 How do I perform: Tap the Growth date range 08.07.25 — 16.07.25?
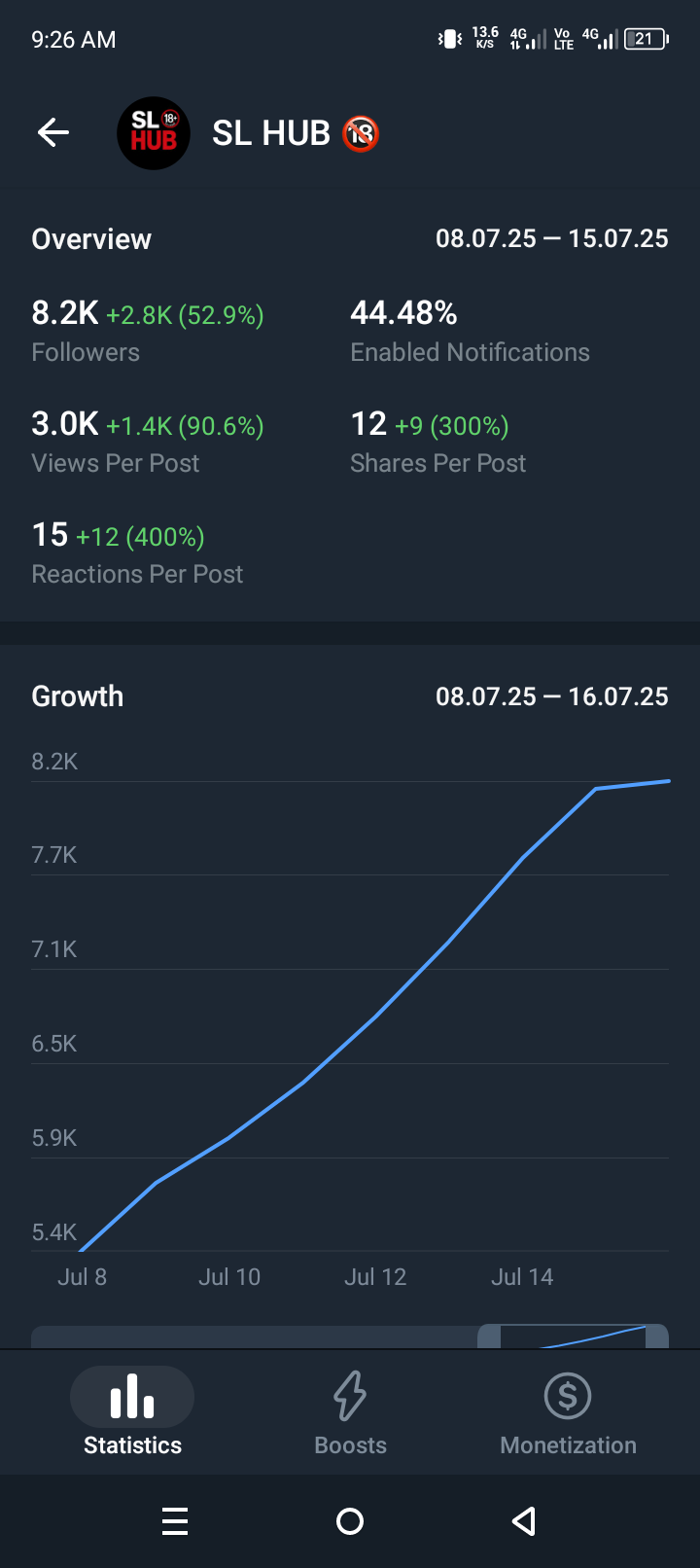(551, 696)
